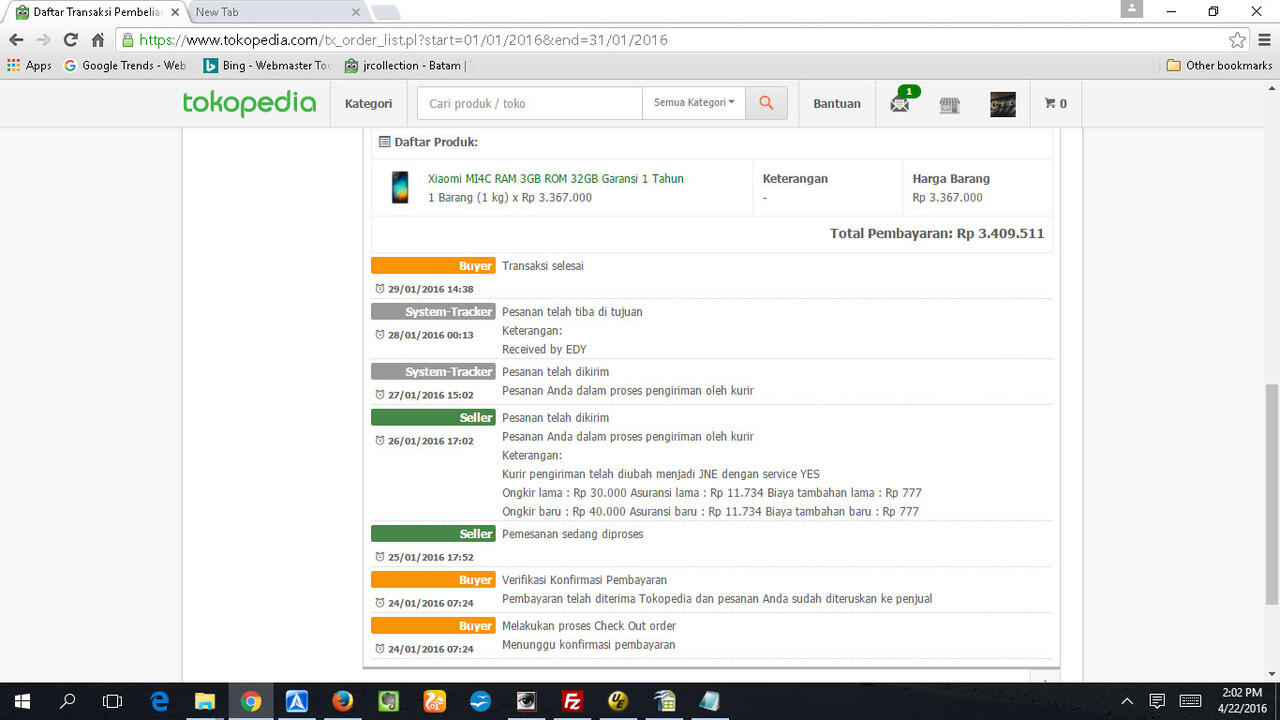Open the Windows Start menu
1280x720 pixels.
(x=22, y=701)
